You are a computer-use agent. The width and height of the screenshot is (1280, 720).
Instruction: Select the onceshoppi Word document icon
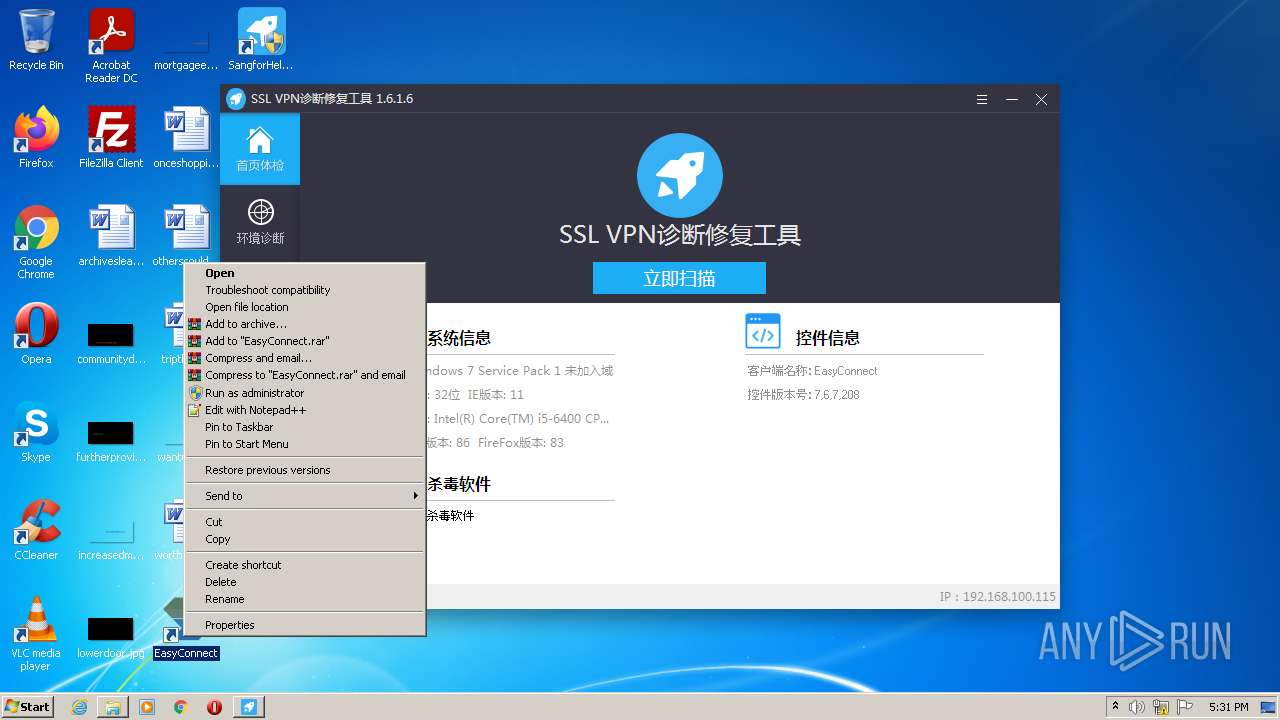(186, 138)
